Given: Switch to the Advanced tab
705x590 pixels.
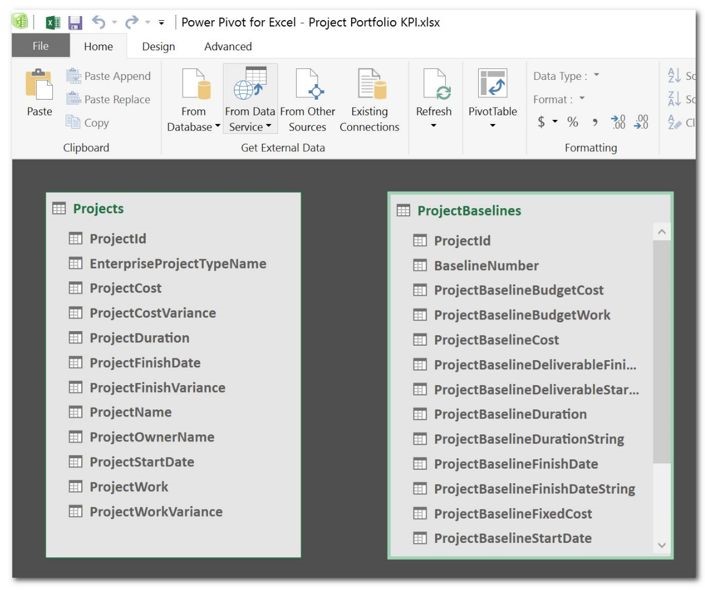Looking at the screenshot, I should pyautogui.click(x=228, y=46).
